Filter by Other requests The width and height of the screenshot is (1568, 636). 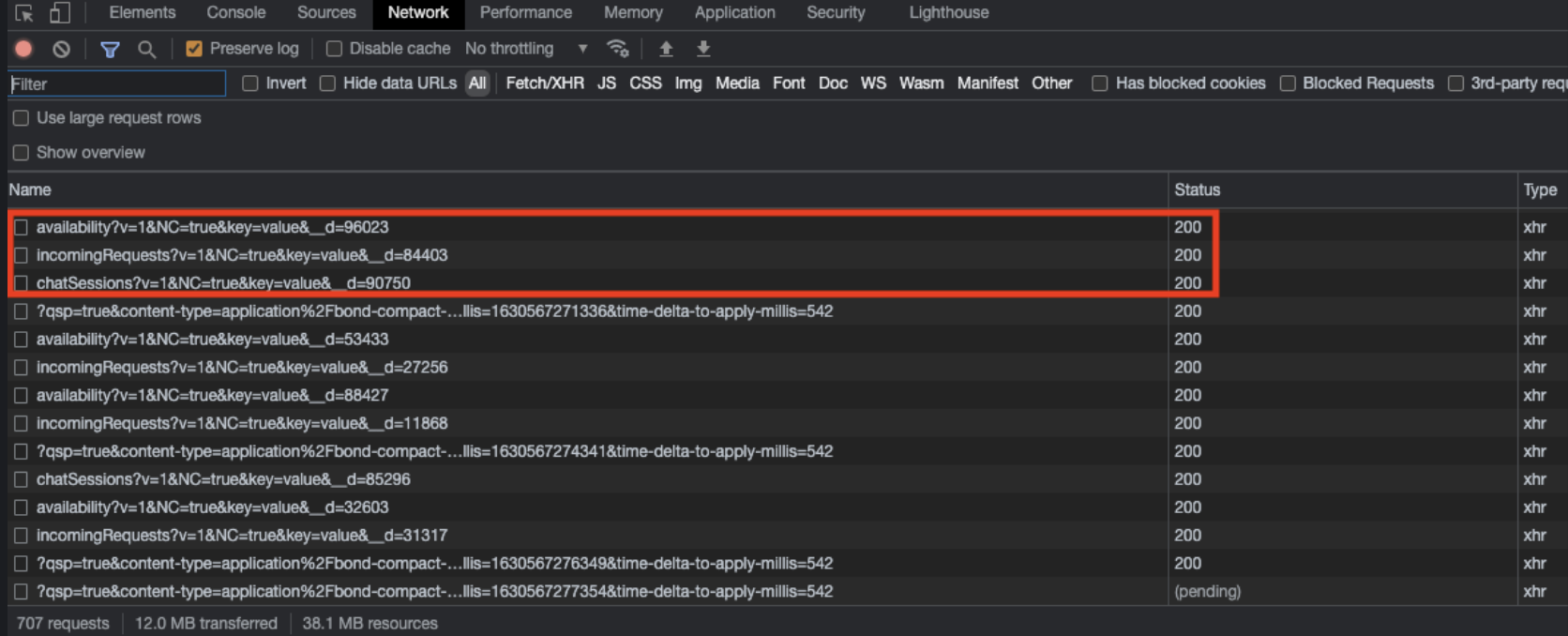[x=1052, y=83]
